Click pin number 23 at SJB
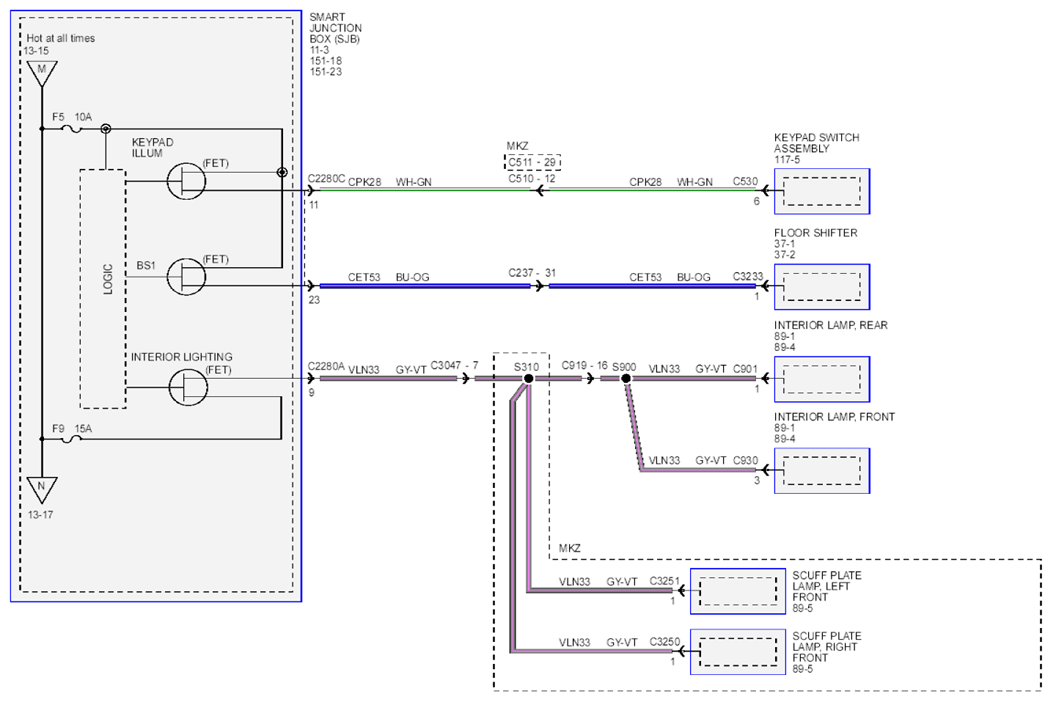 (x=314, y=300)
